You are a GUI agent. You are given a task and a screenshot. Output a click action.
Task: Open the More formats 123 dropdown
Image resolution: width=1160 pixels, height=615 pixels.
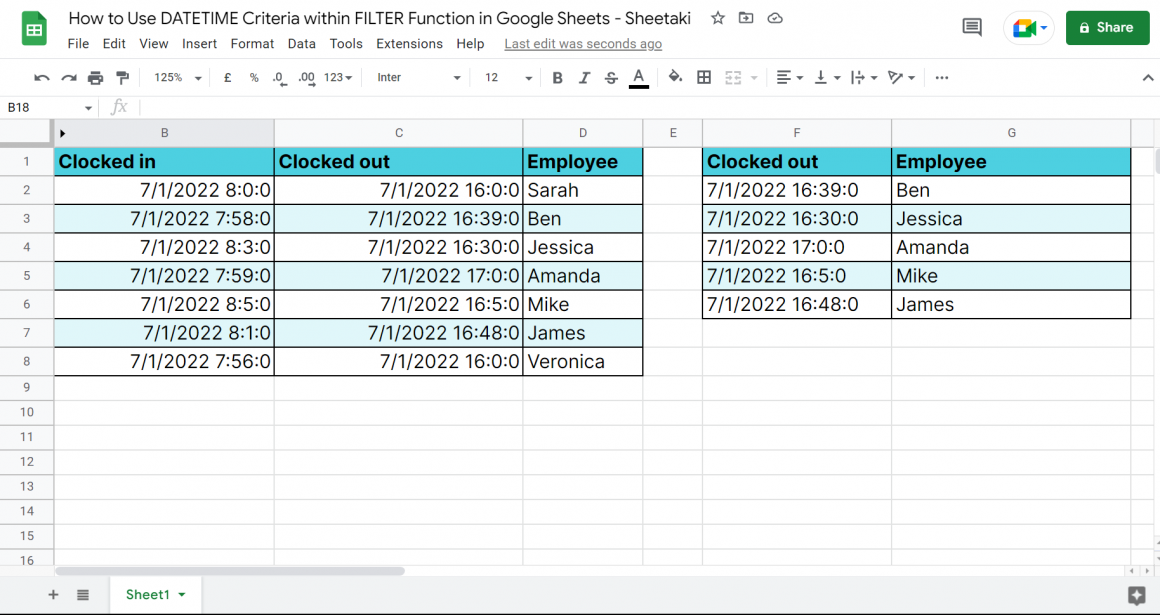pyautogui.click(x=334, y=77)
